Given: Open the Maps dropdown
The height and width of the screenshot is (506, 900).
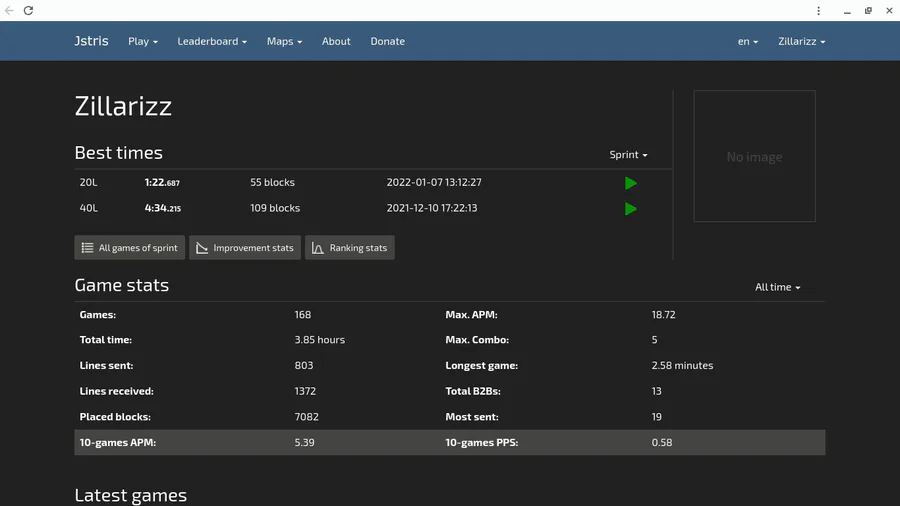Looking at the screenshot, I should 284,41.
